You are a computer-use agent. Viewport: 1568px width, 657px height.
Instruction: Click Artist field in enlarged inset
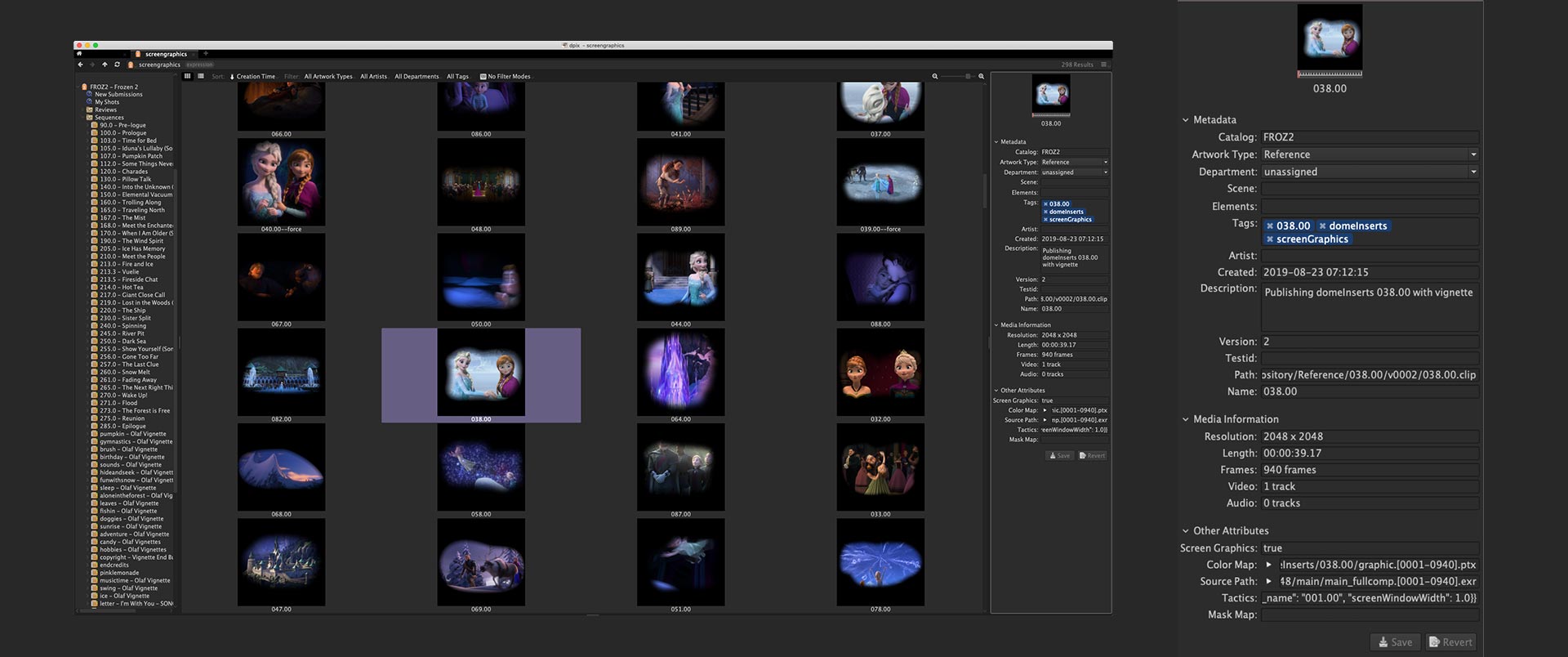tap(1370, 256)
